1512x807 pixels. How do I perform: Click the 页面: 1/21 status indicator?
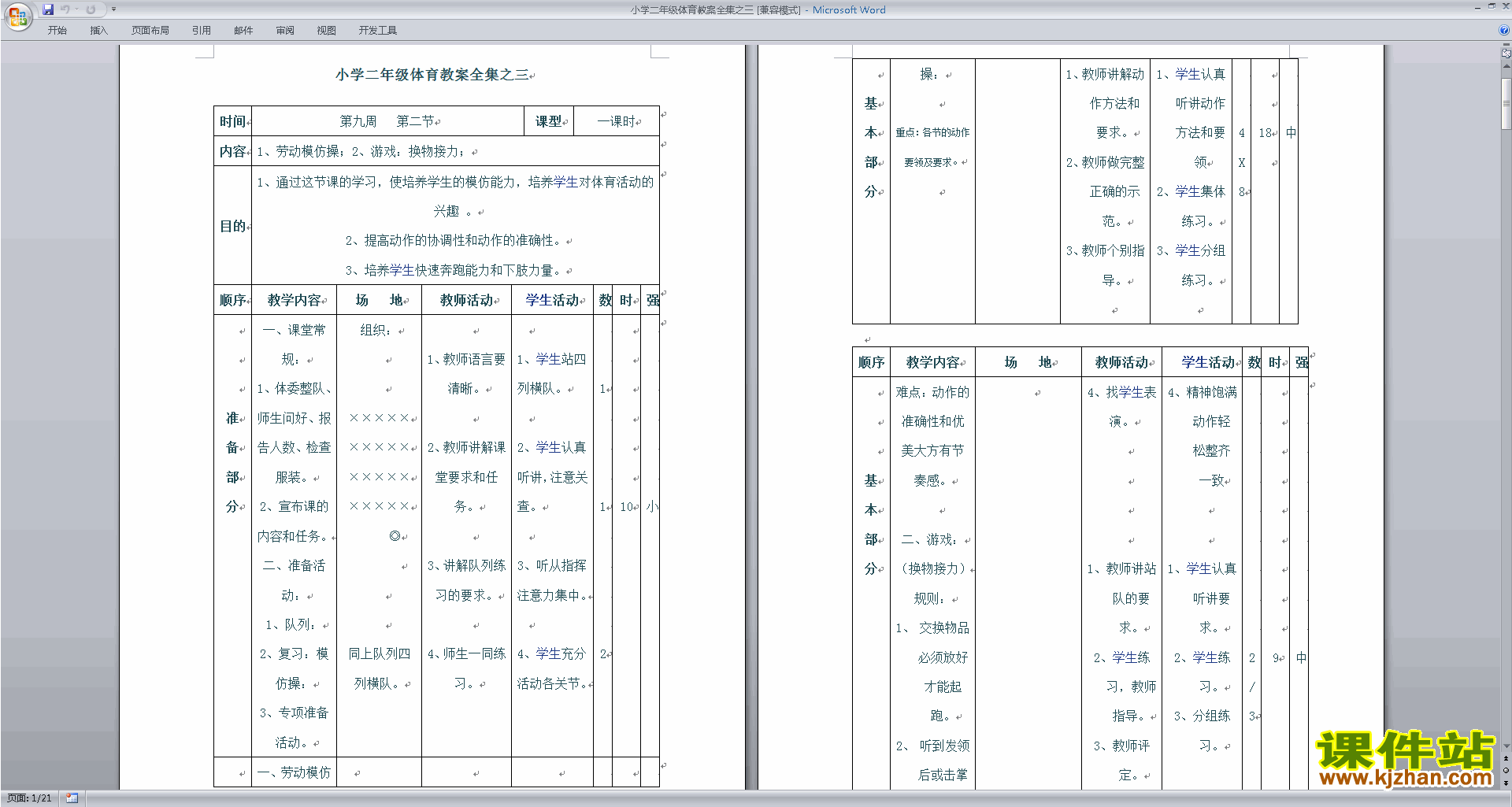pyautogui.click(x=29, y=798)
